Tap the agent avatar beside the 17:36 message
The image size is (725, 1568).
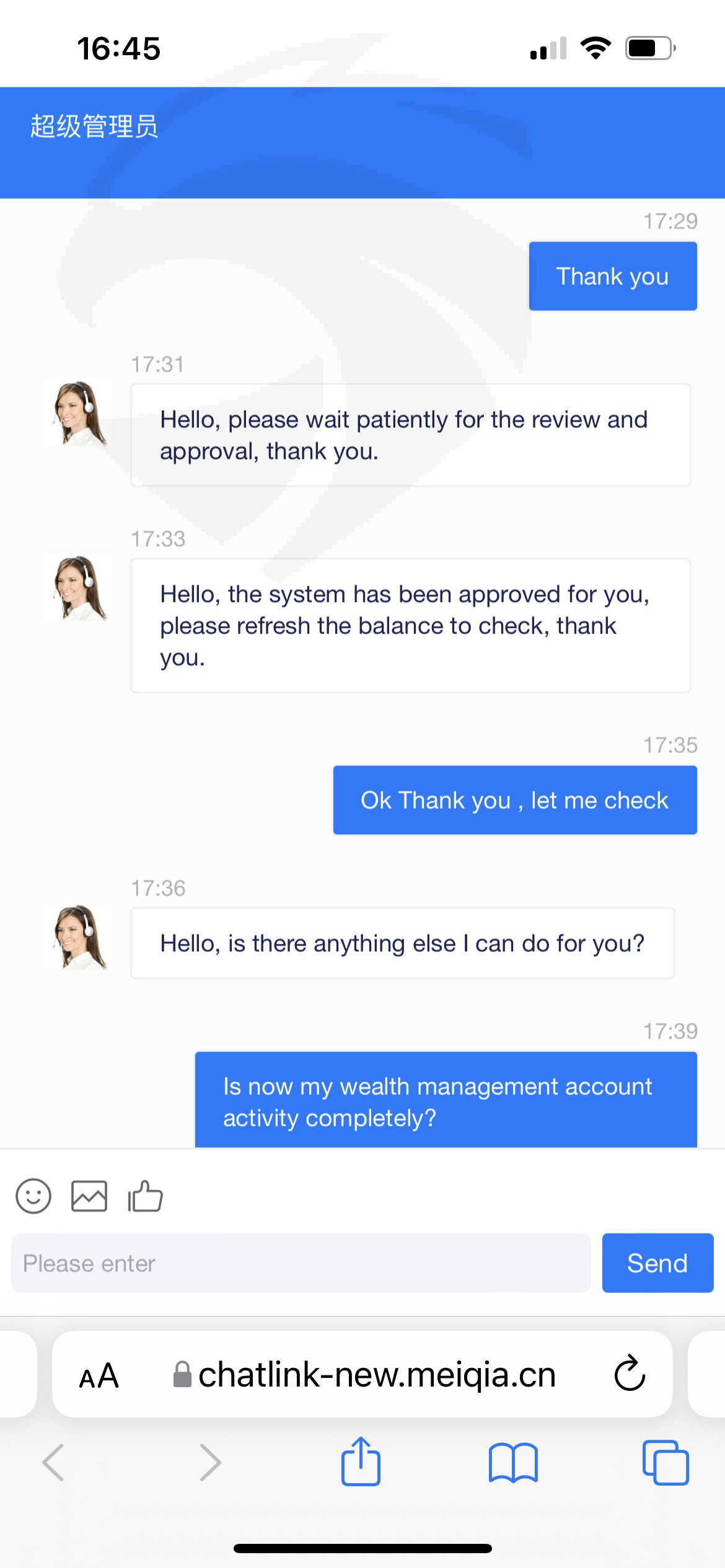(79, 937)
